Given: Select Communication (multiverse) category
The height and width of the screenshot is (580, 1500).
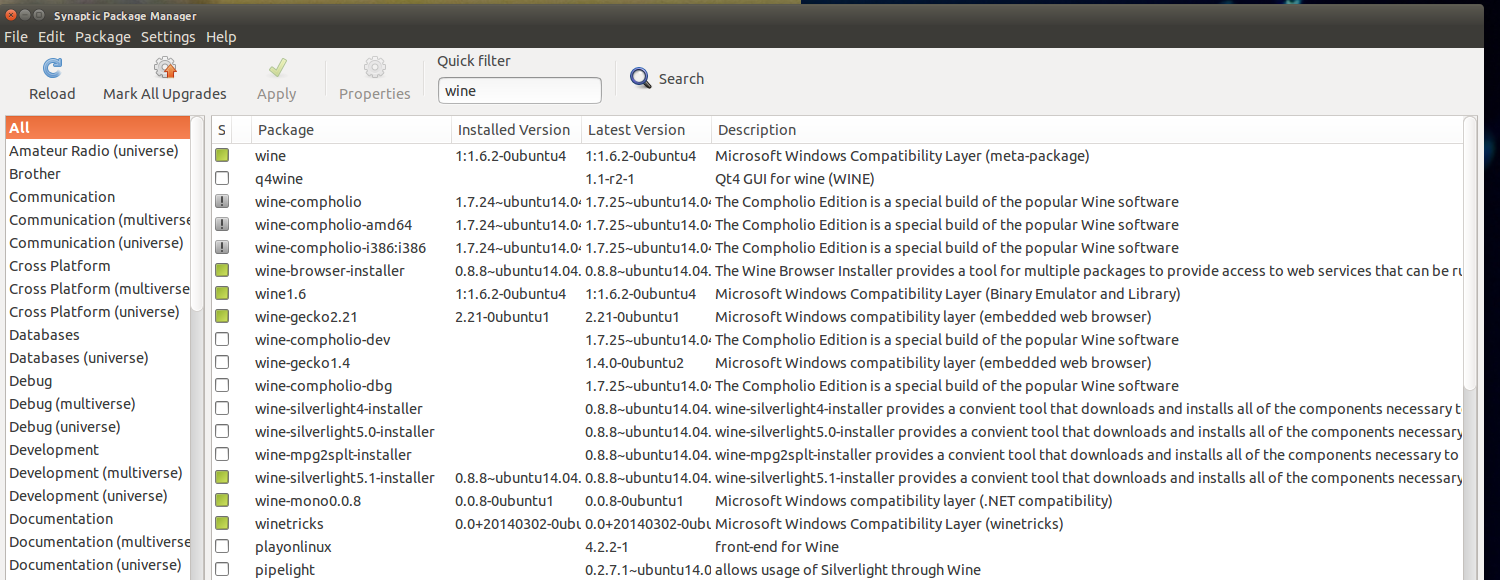Looking at the screenshot, I should [x=97, y=220].
